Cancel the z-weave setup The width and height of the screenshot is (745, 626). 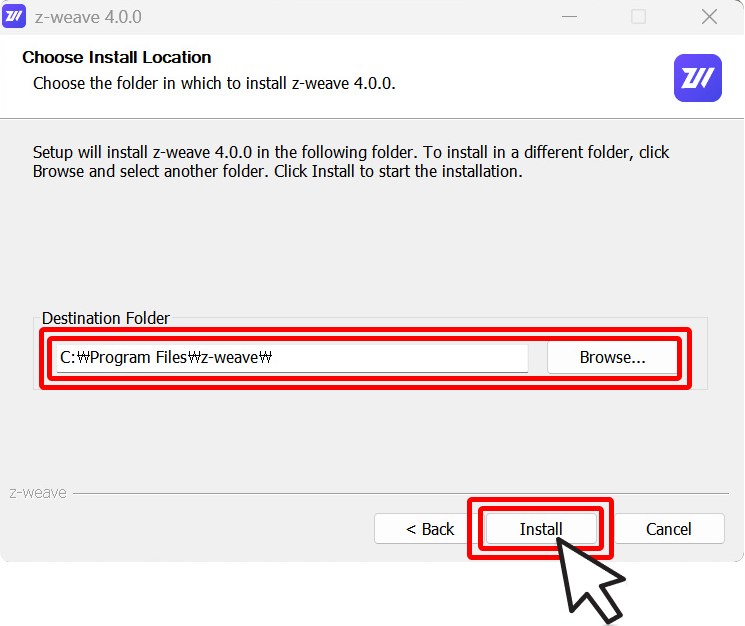click(669, 529)
